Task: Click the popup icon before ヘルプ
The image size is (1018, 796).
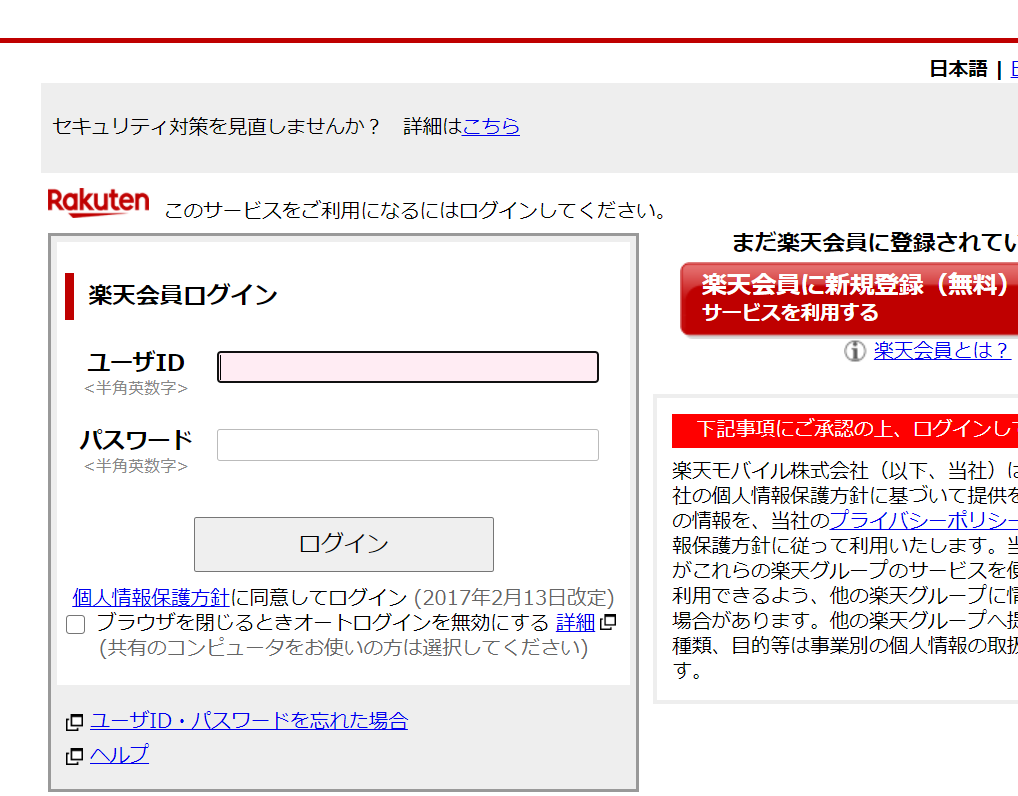Action: coord(75,756)
